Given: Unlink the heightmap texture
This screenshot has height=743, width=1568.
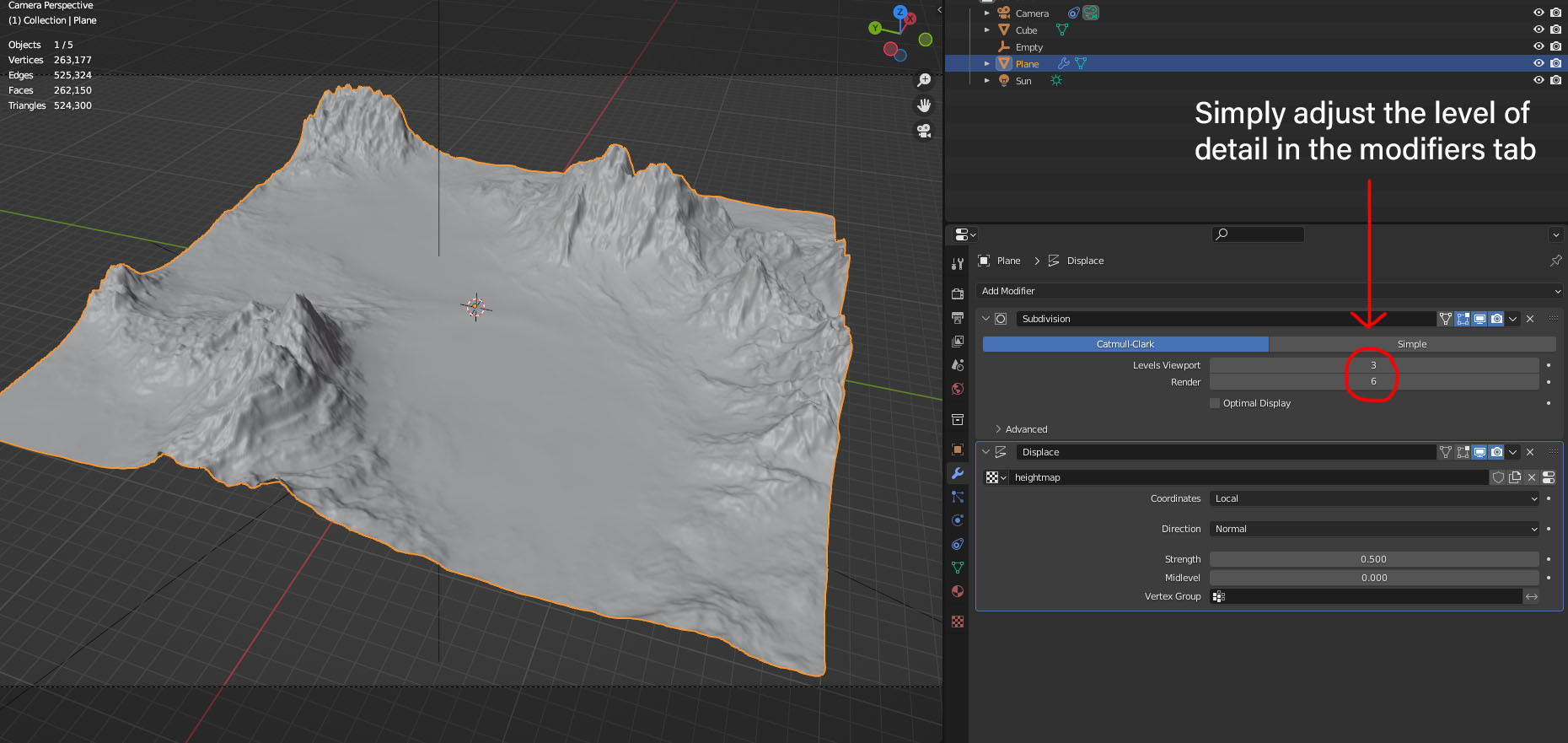Looking at the screenshot, I should [1532, 477].
